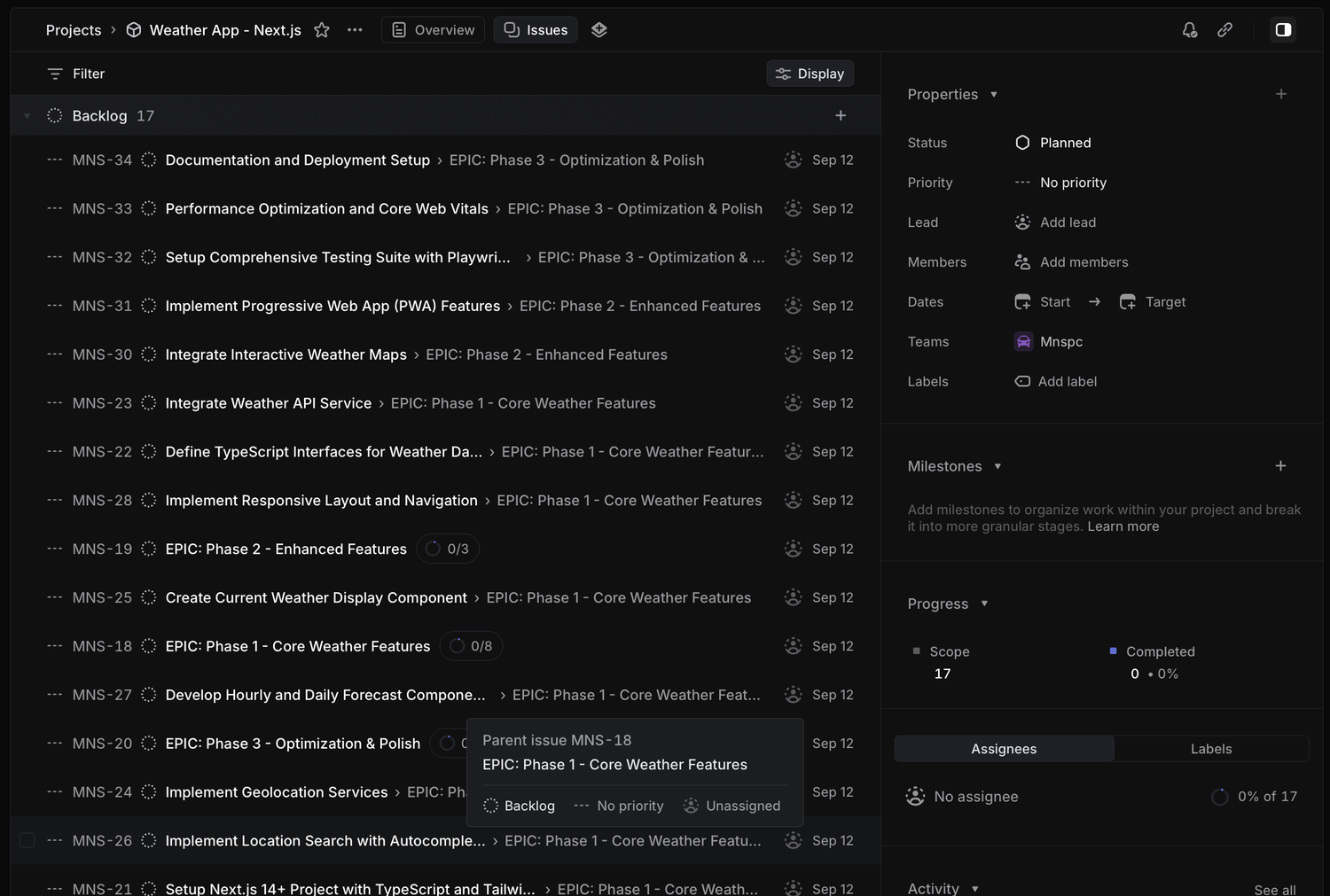Check the MNS-26 row selection checkbox

(27, 840)
